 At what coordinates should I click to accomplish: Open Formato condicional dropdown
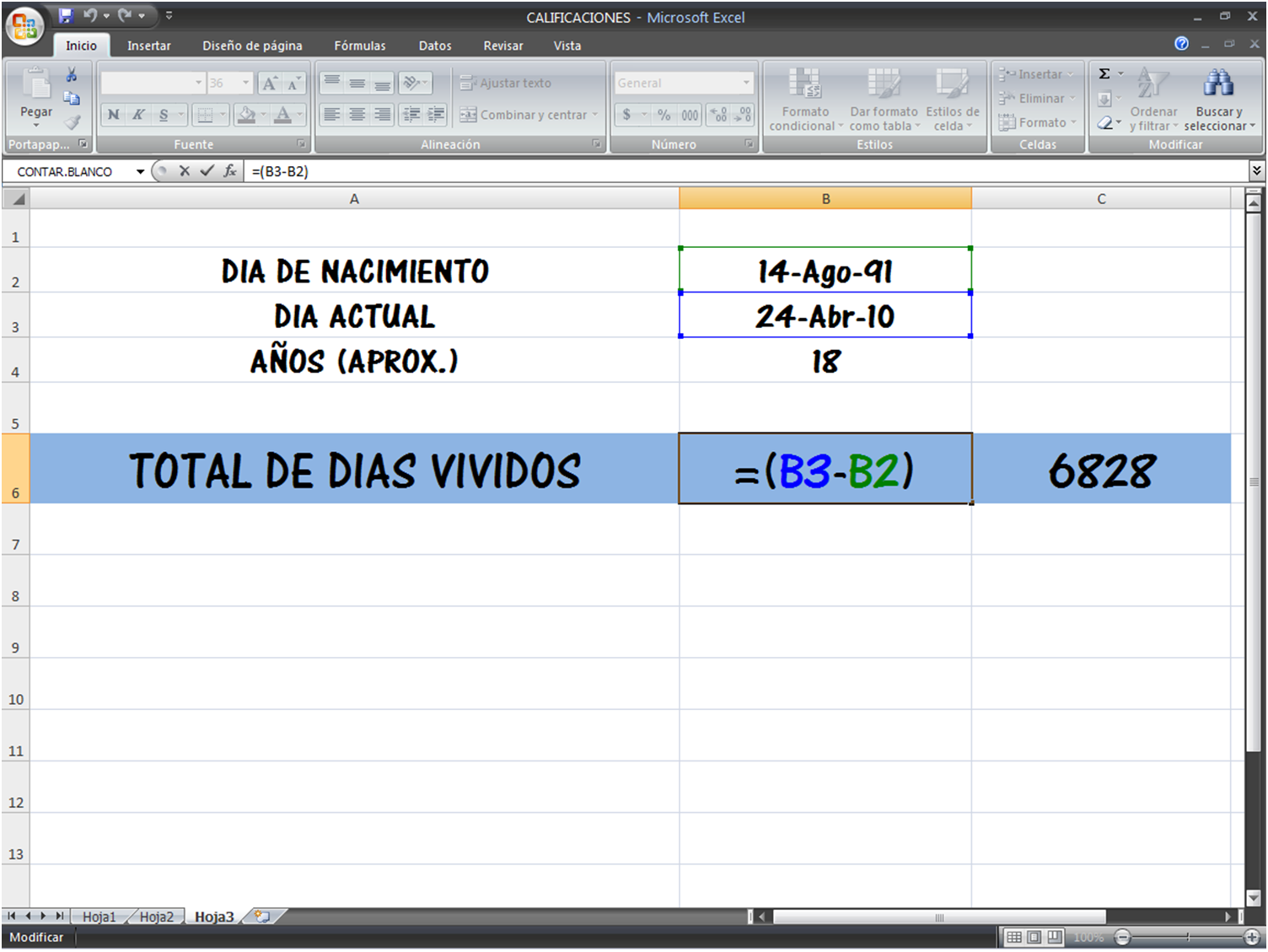pos(805,100)
